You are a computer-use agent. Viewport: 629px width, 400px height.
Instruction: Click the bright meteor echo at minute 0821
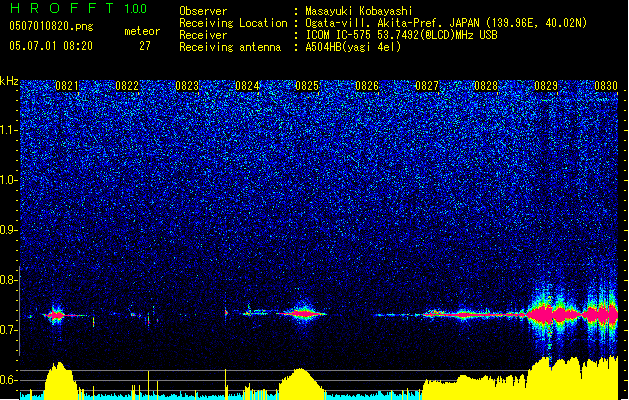coord(57,315)
